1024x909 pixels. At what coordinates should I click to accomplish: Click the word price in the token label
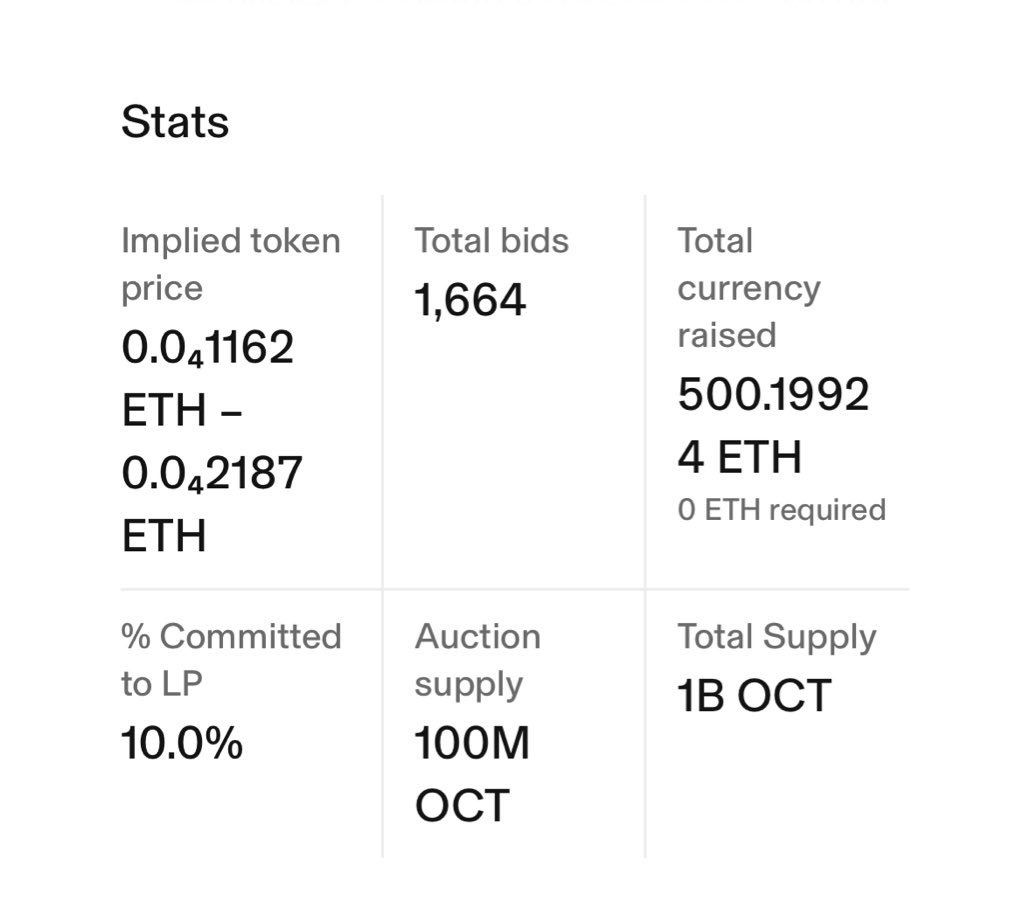point(162,288)
